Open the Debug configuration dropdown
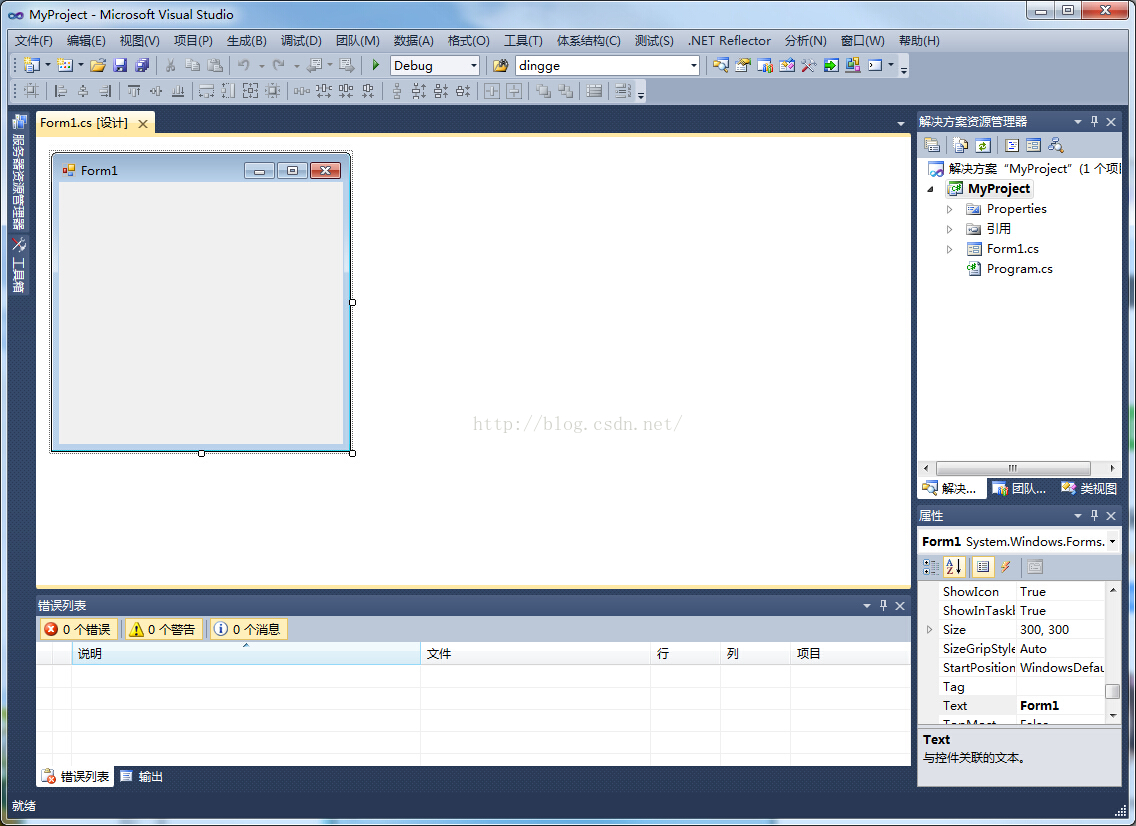This screenshot has height=826, width=1136. coord(474,65)
